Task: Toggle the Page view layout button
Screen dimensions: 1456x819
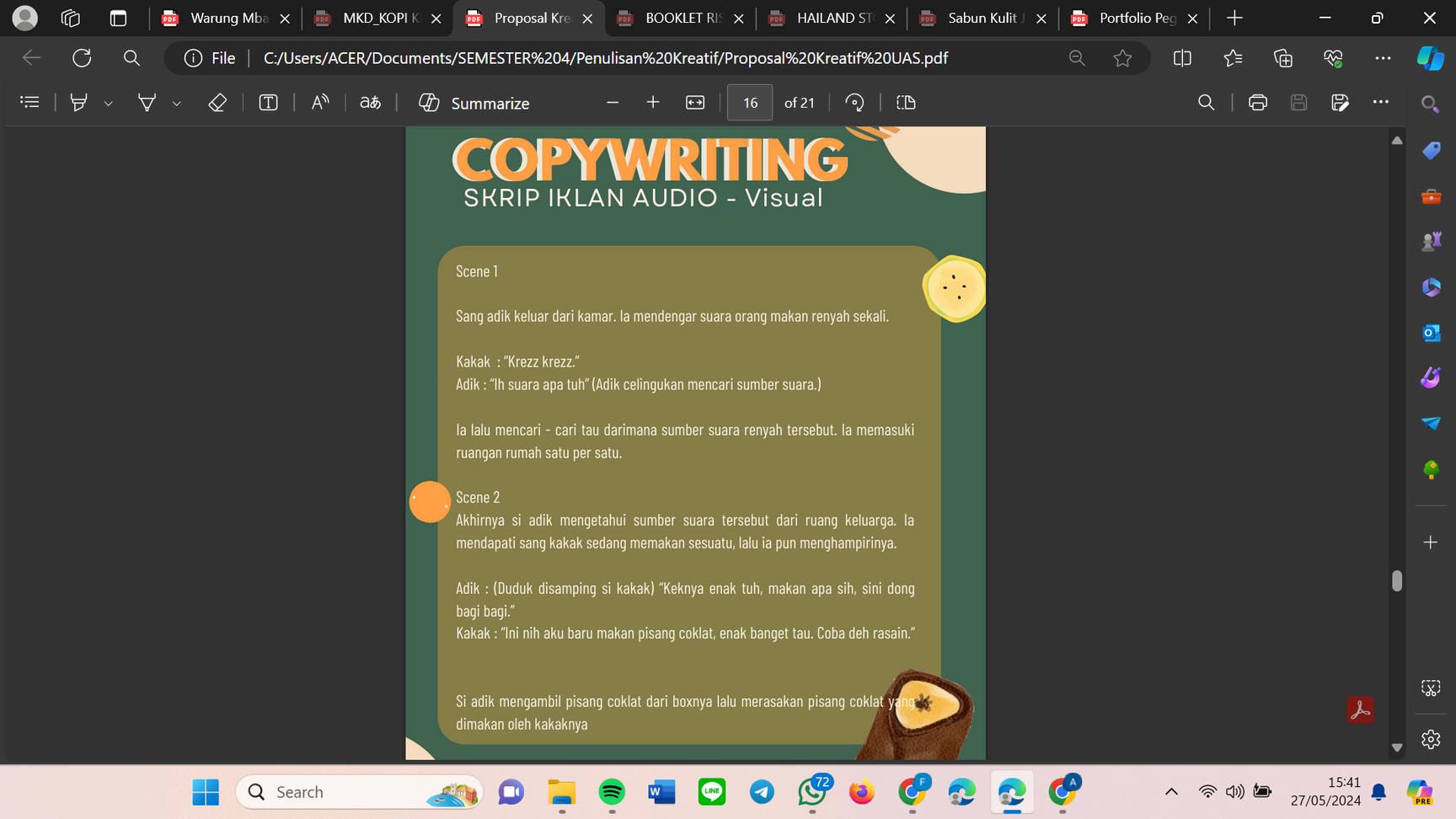Action: click(x=906, y=103)
